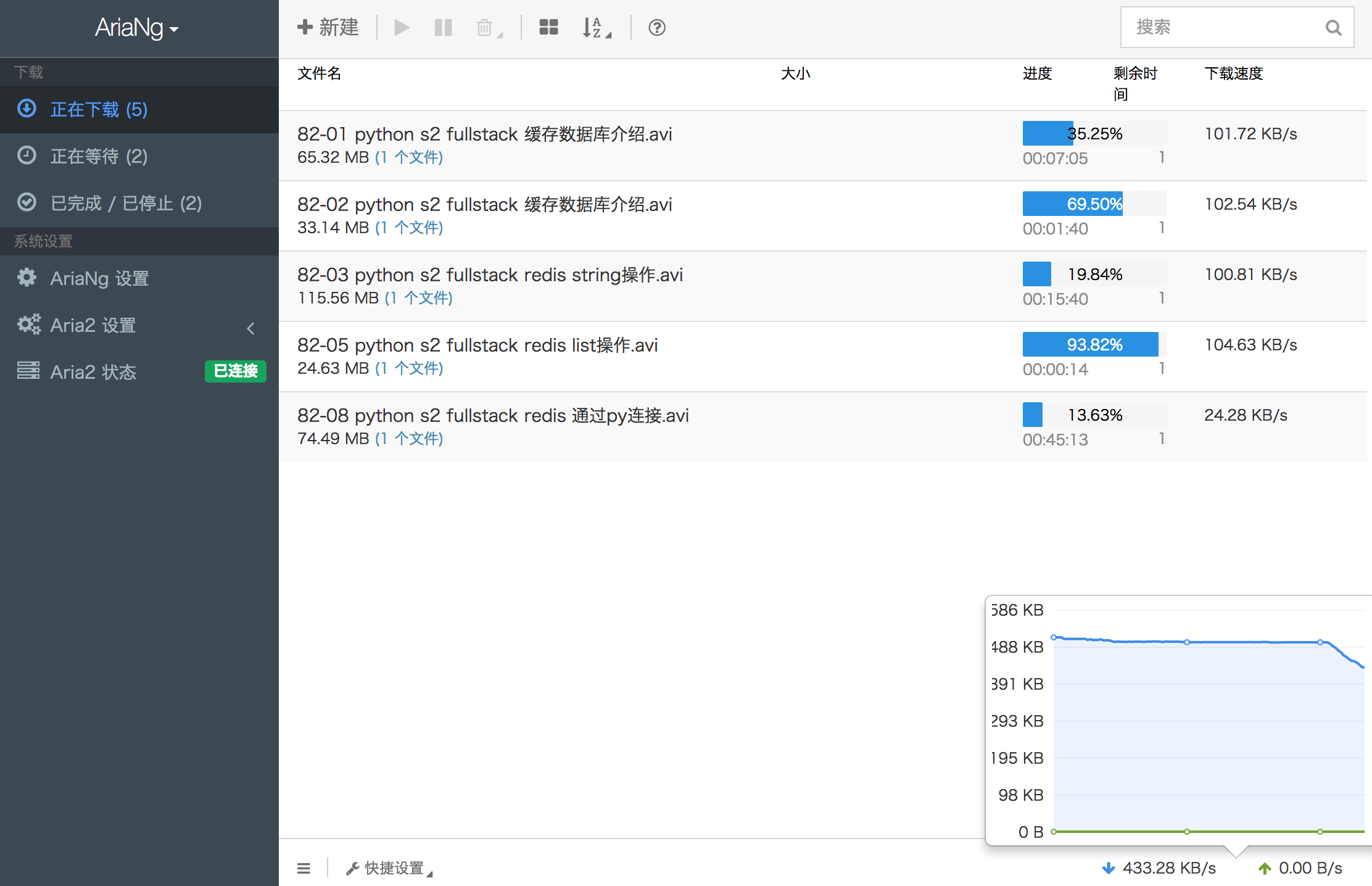Open the AriaNg title dropdown
This screenshot has width=1372, height=886.
pyautogui.click(x=137, y=28)
